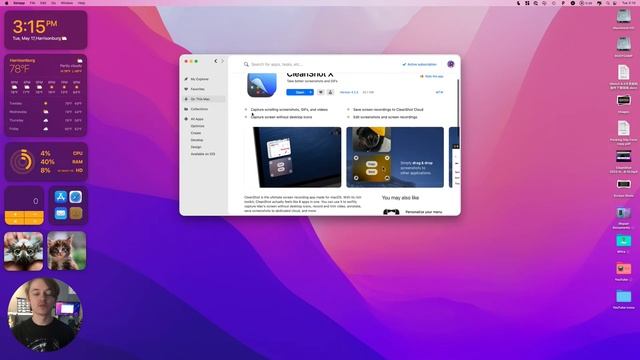Click the folder icon beside Collections
The width and height of the screenshot is (640, 360).
(x=186, y=109)
